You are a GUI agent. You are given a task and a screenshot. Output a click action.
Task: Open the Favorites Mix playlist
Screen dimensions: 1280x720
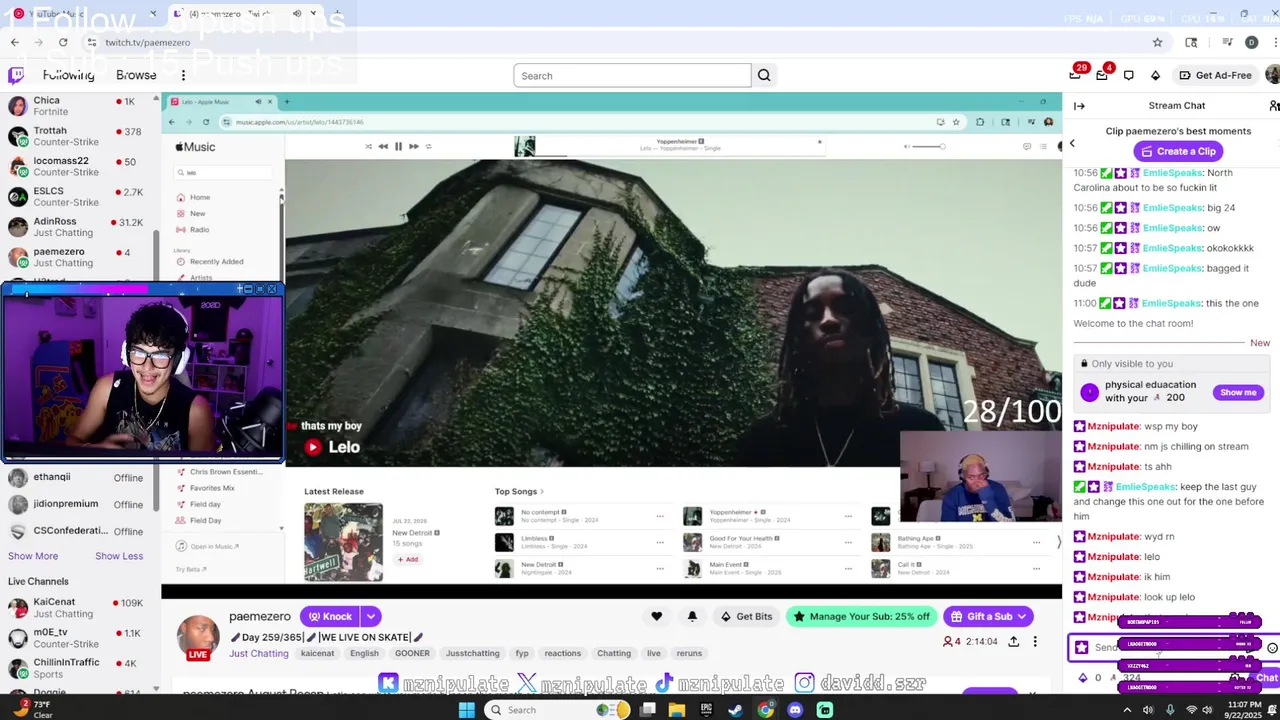pyautogui.click(x=212, y=488)
